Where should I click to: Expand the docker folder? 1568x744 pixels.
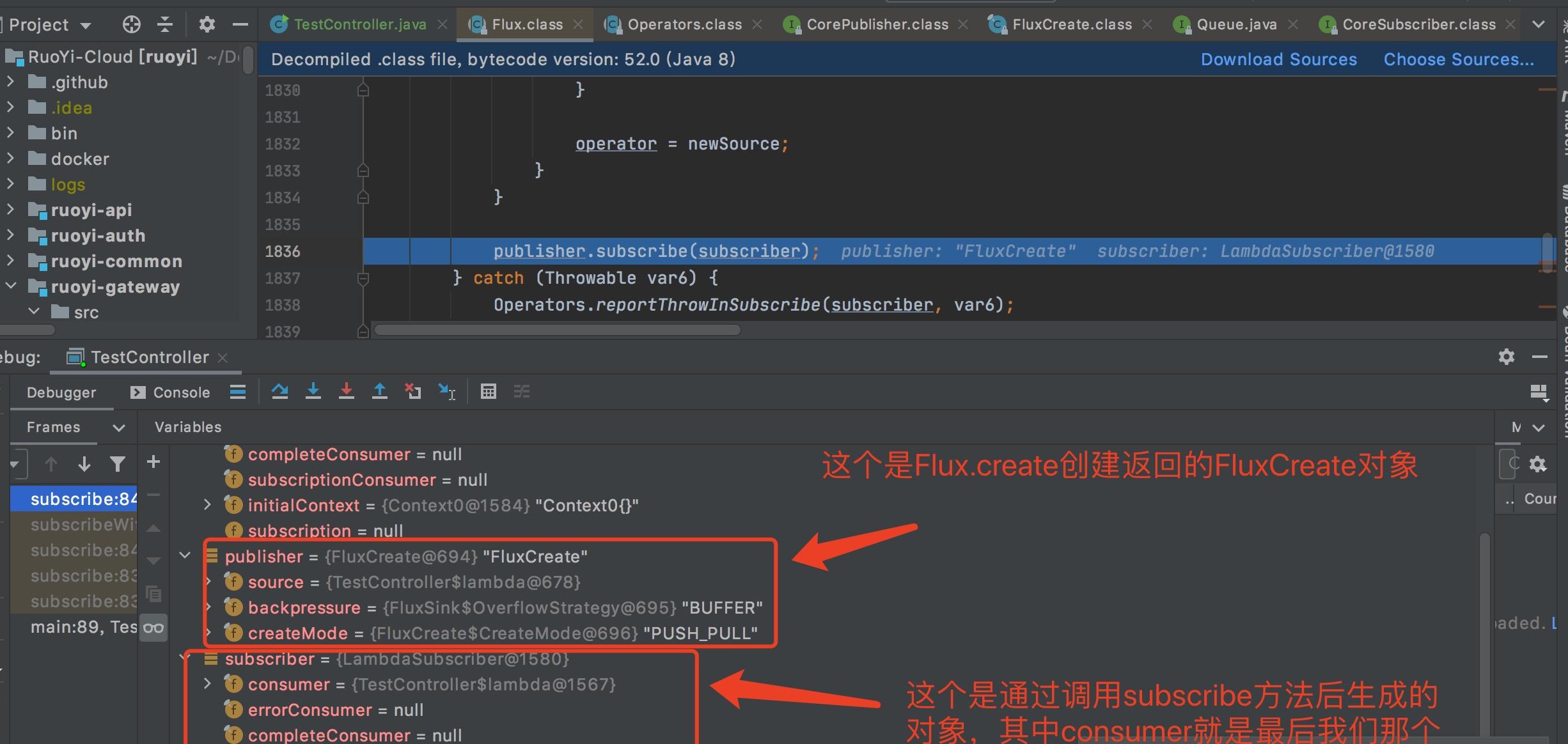point(10,159)
